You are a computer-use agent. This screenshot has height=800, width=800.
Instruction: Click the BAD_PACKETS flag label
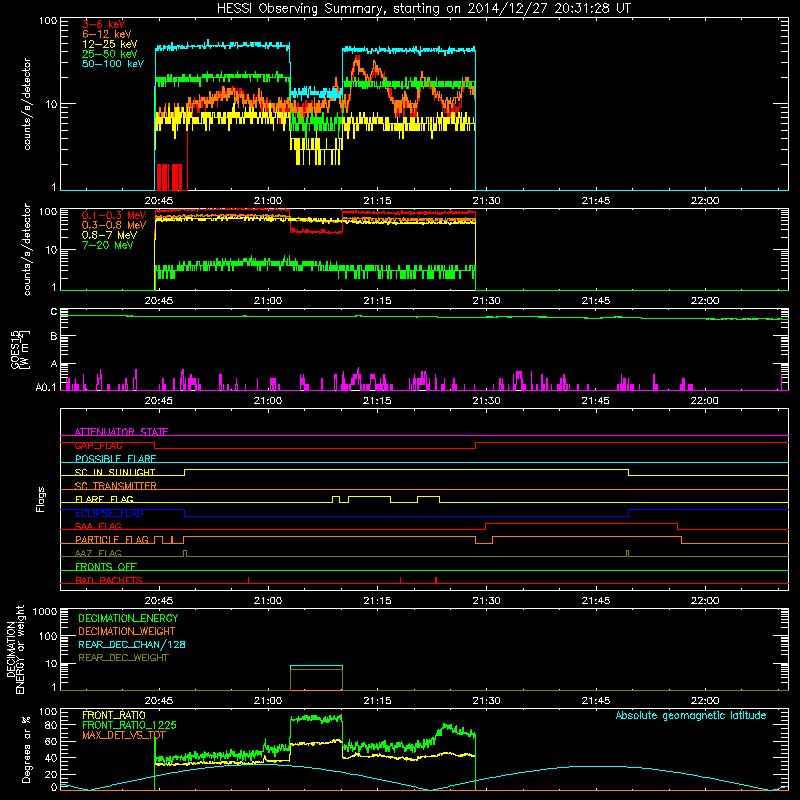(x=109, y=580)
